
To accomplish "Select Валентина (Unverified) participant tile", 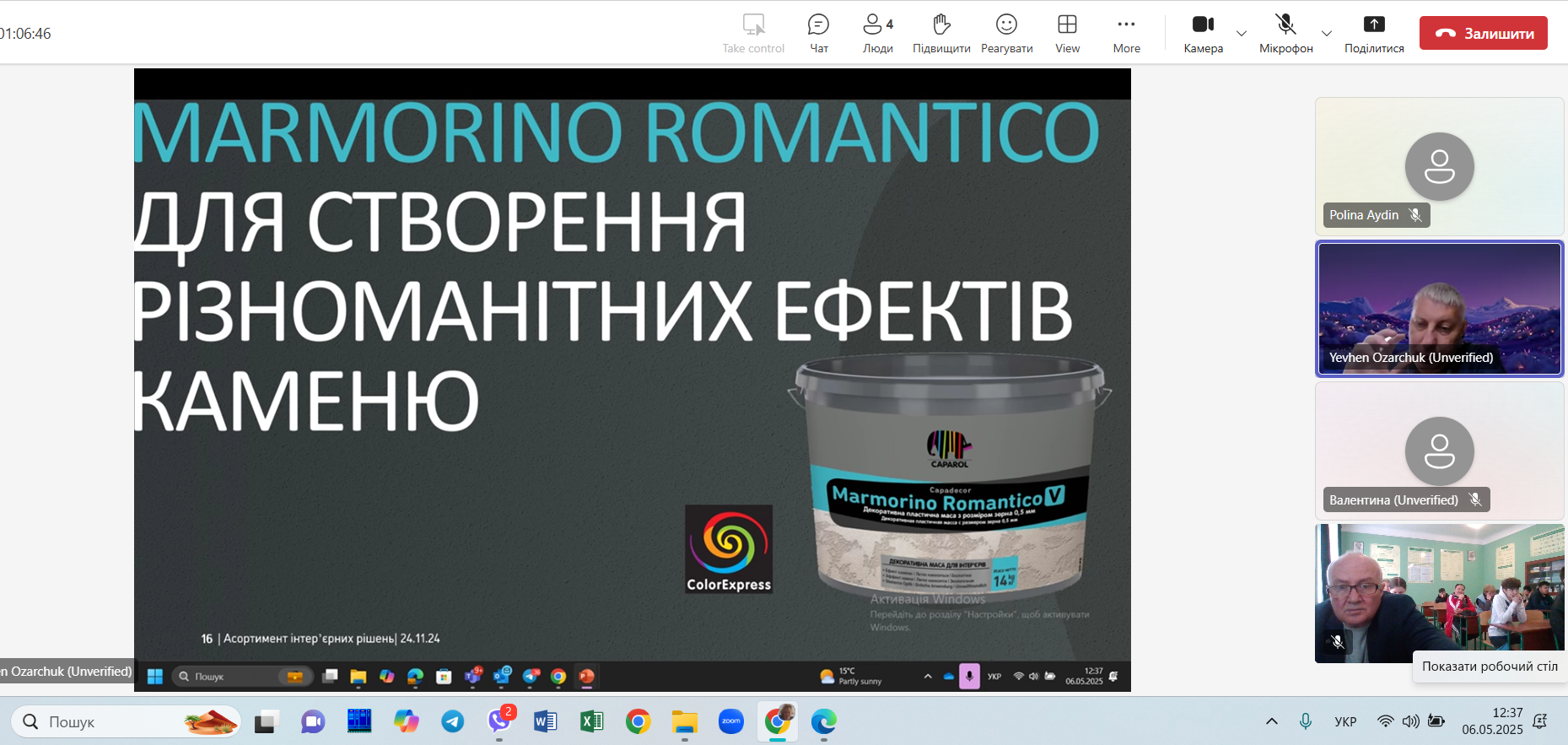I will point(1440,451).
